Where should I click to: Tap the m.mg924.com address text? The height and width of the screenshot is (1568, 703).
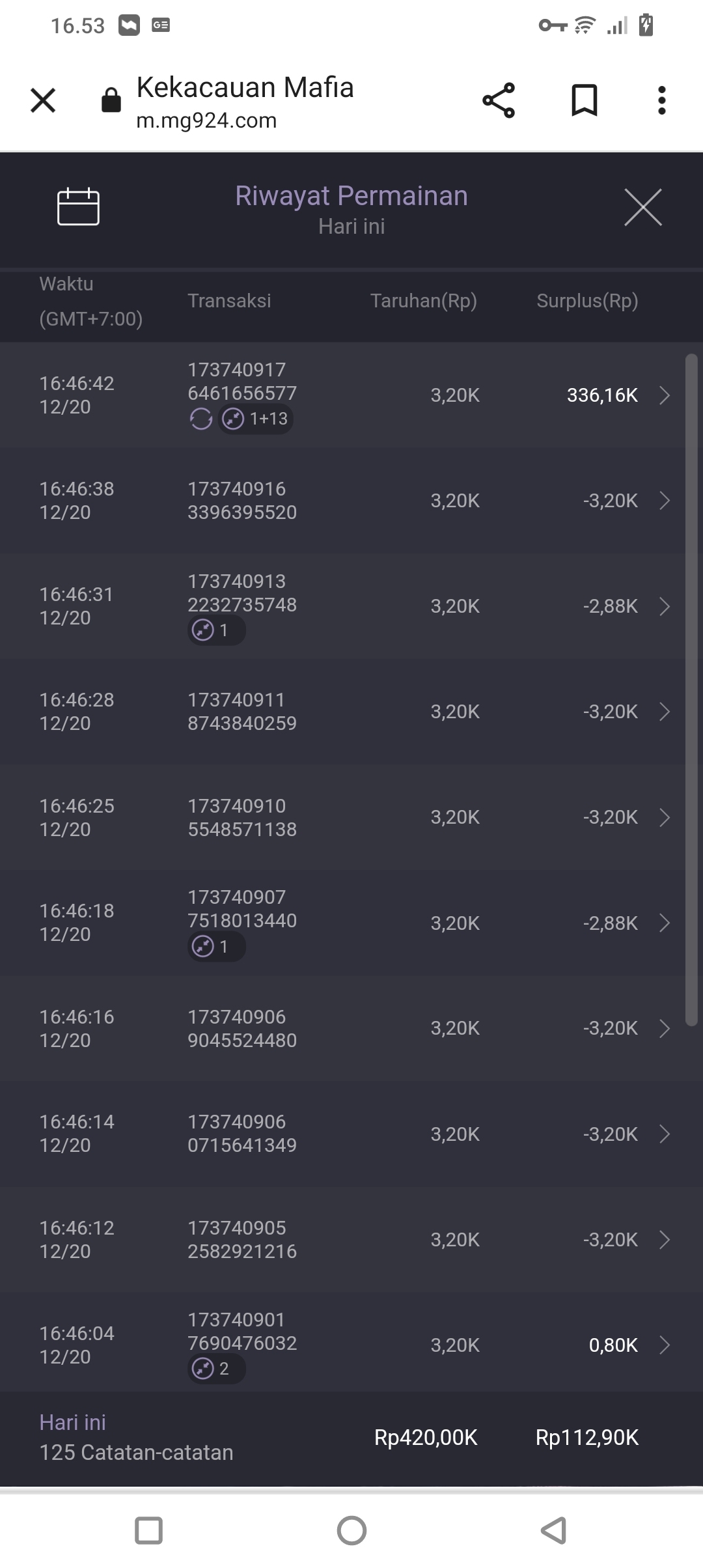(x=206, y=120)
